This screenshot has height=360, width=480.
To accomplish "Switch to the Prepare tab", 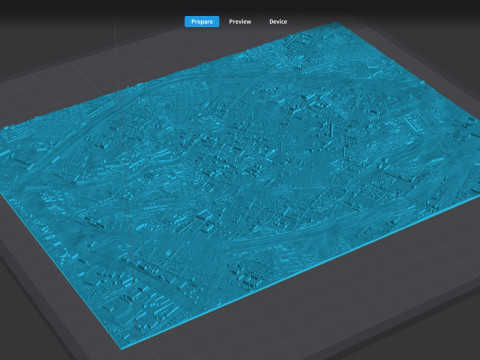I will pos(202,22).
